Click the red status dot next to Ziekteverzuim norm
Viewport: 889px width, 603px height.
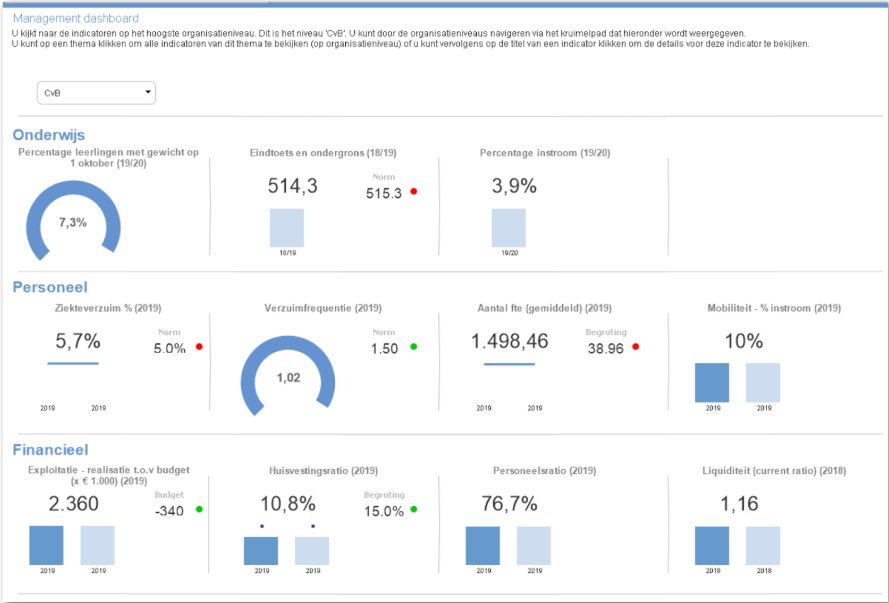coord(199,347)
